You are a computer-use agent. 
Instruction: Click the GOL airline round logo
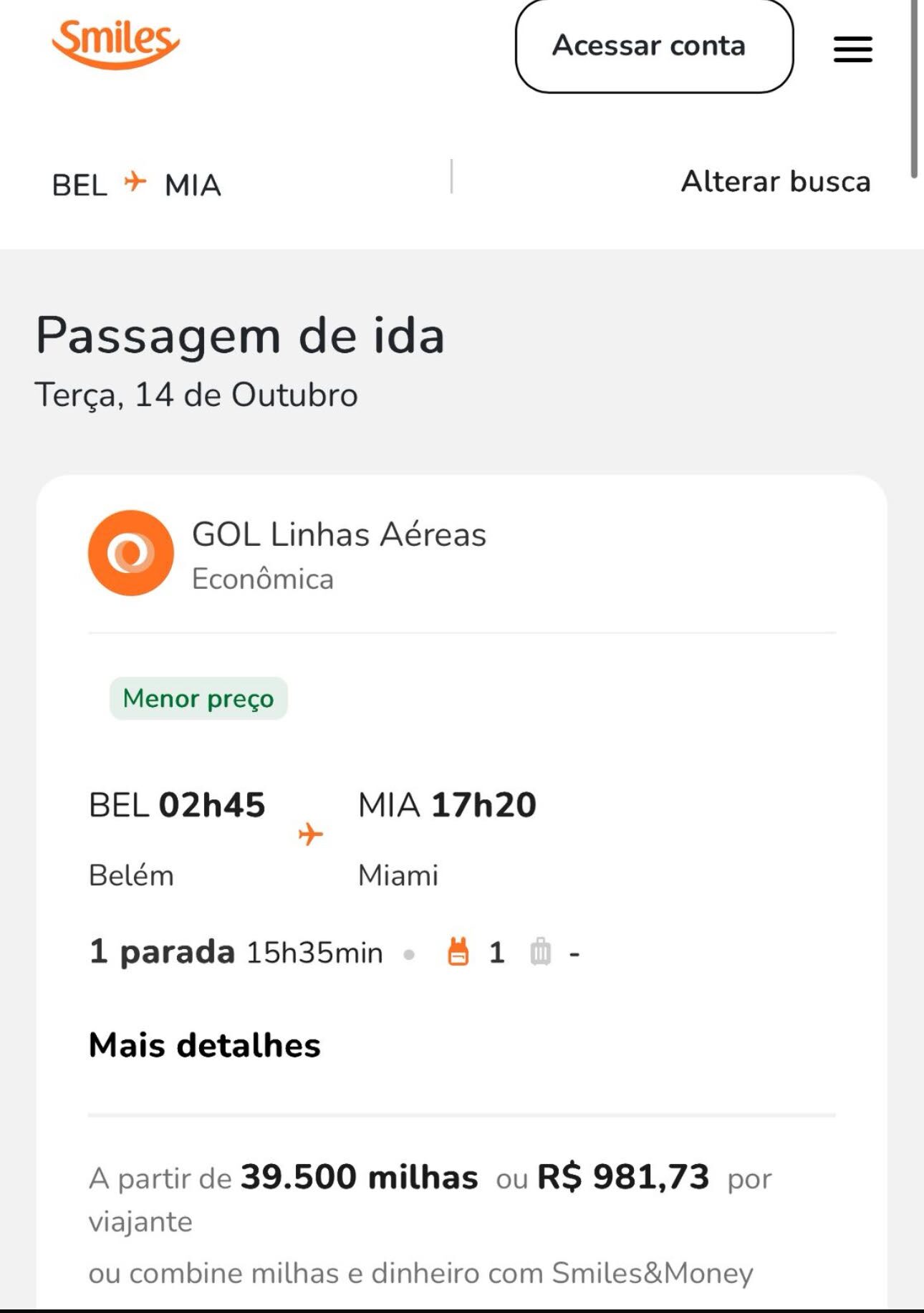click(x=131, y=553)
